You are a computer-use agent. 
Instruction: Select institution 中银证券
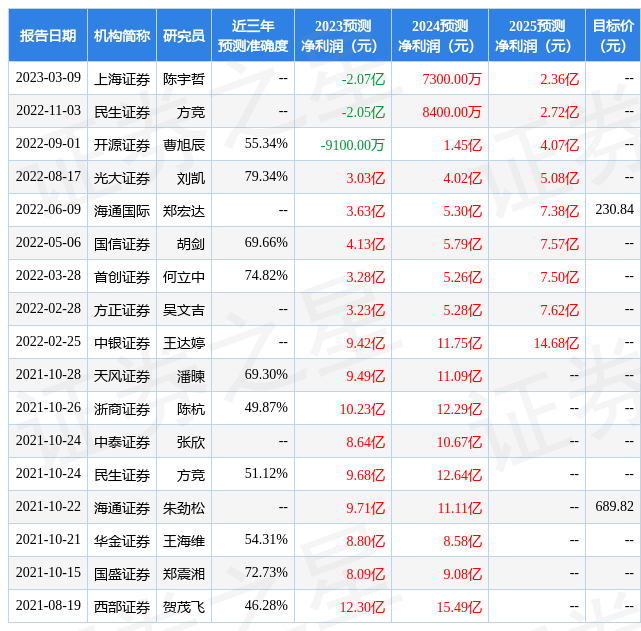point(122,343)
